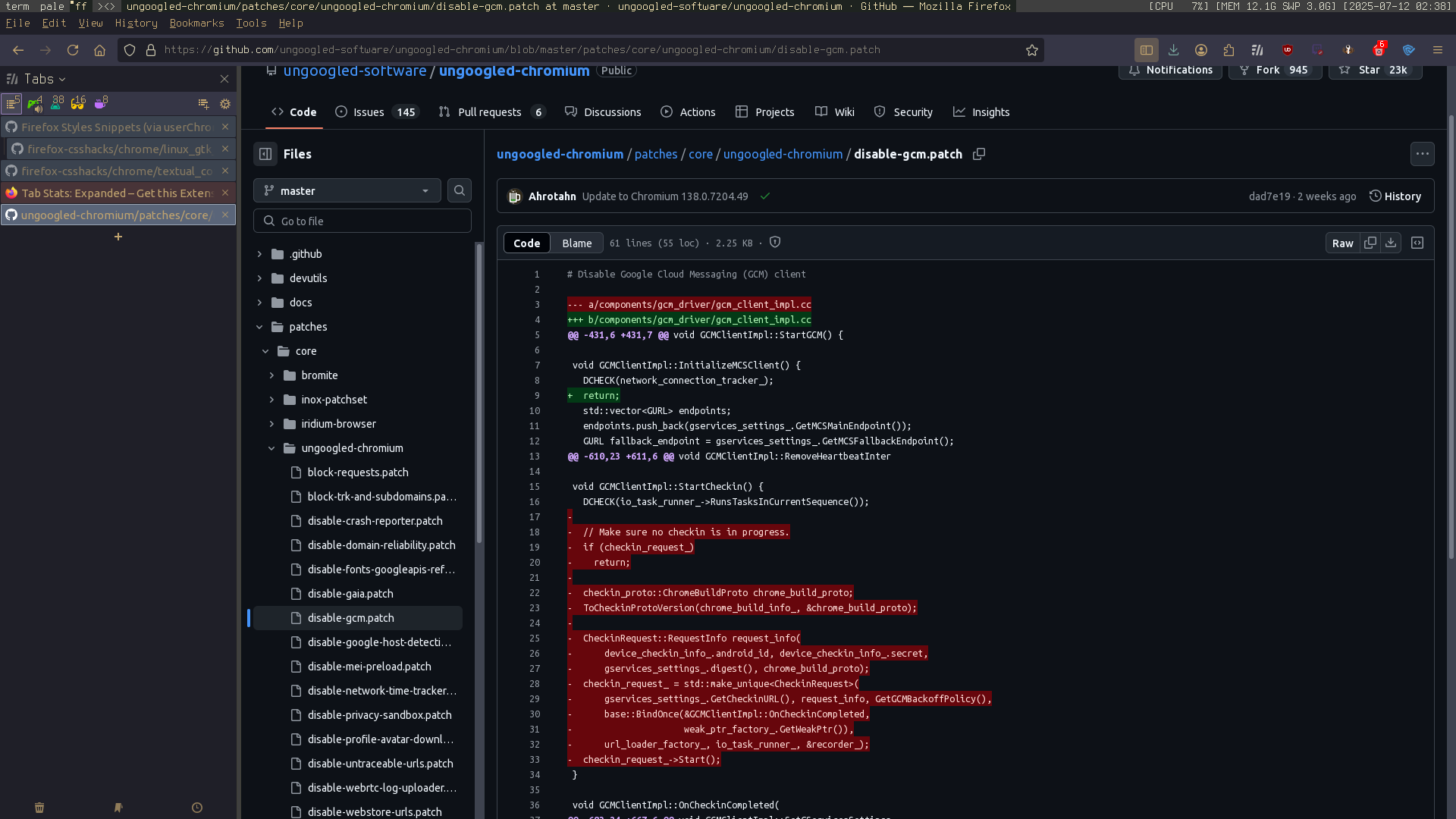Image resolution: width=1456 pixels, height=819 pixels.
Task: Expand the docs folder
Action: [259, 303]
